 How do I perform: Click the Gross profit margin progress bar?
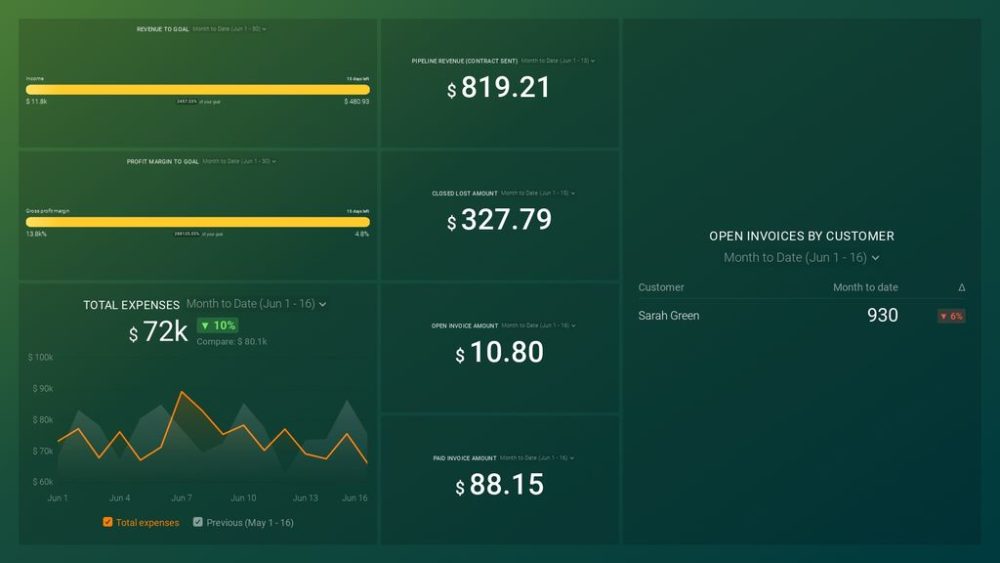pyautogui.click(x=197, y=222)
